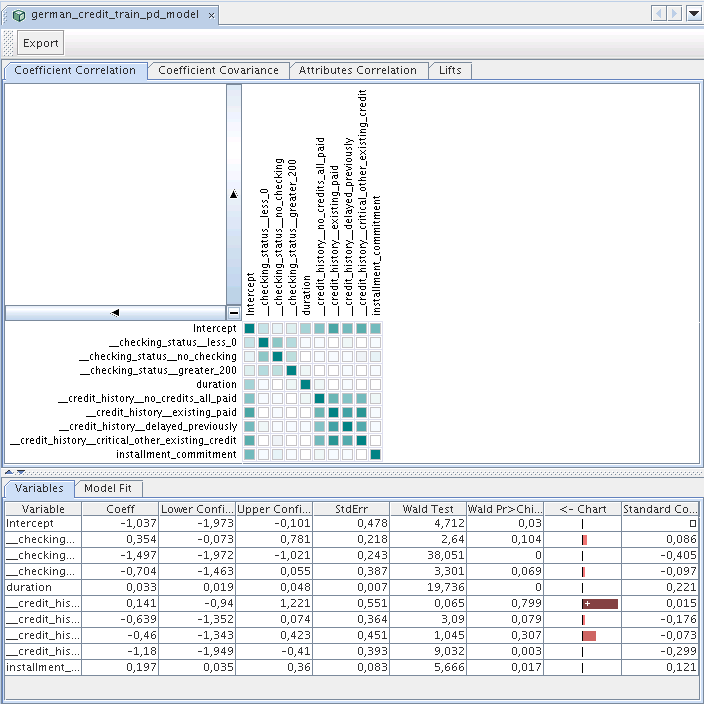Click the duration row label in the matrix
Screen dimensions: 704x704
[216, 384]
